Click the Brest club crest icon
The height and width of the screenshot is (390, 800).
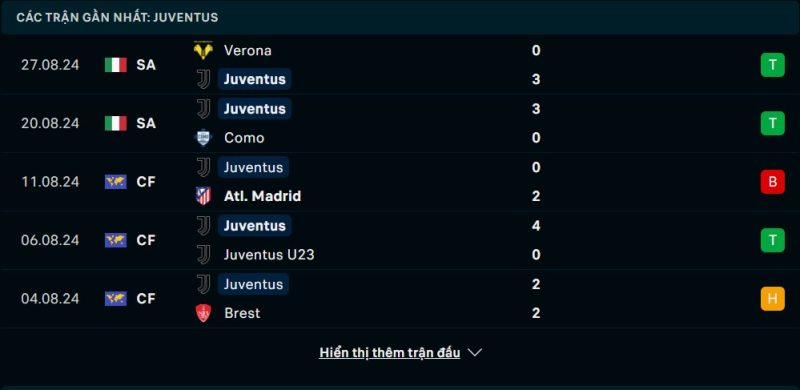click(x=204, y=313)
